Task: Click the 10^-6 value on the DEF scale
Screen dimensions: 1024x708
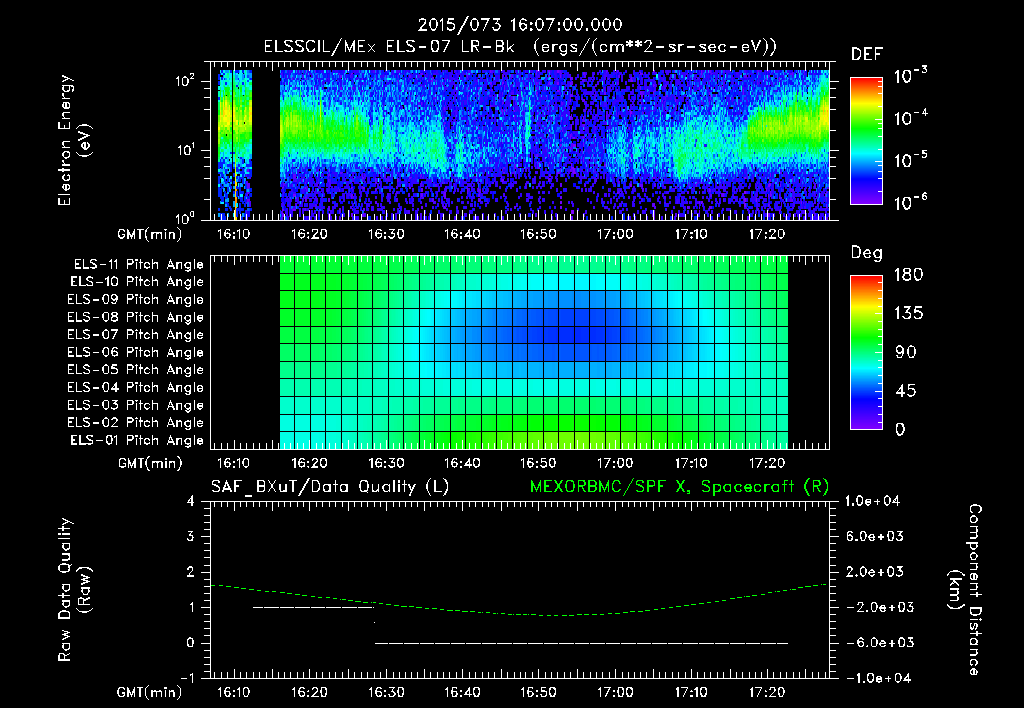Action: [x=911, y=202]
